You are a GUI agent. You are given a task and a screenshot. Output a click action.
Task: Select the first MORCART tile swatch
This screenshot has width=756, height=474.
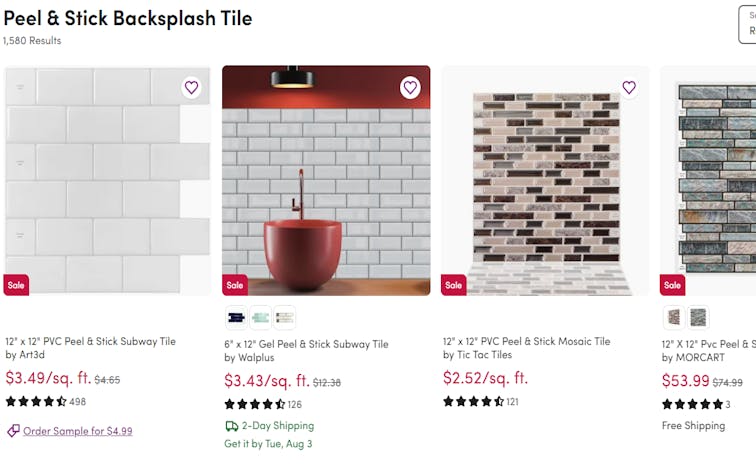673,318
